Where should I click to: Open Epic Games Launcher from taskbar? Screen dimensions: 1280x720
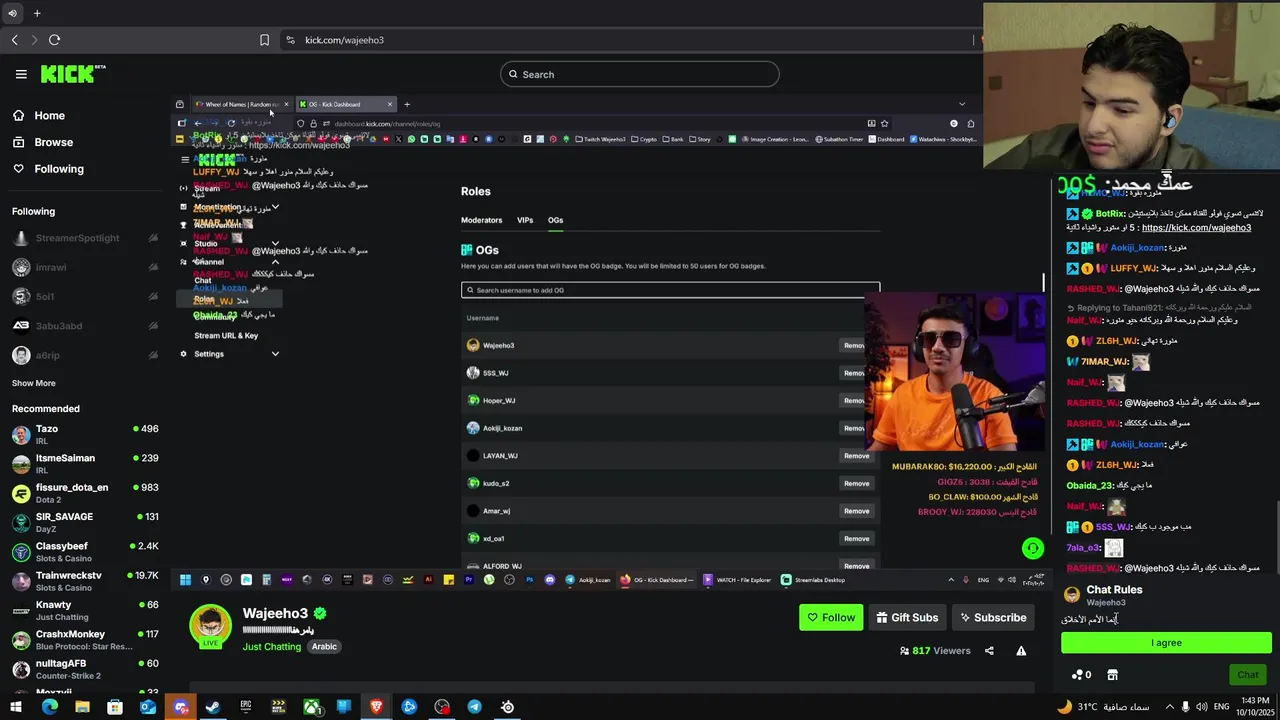coord(246,707)
